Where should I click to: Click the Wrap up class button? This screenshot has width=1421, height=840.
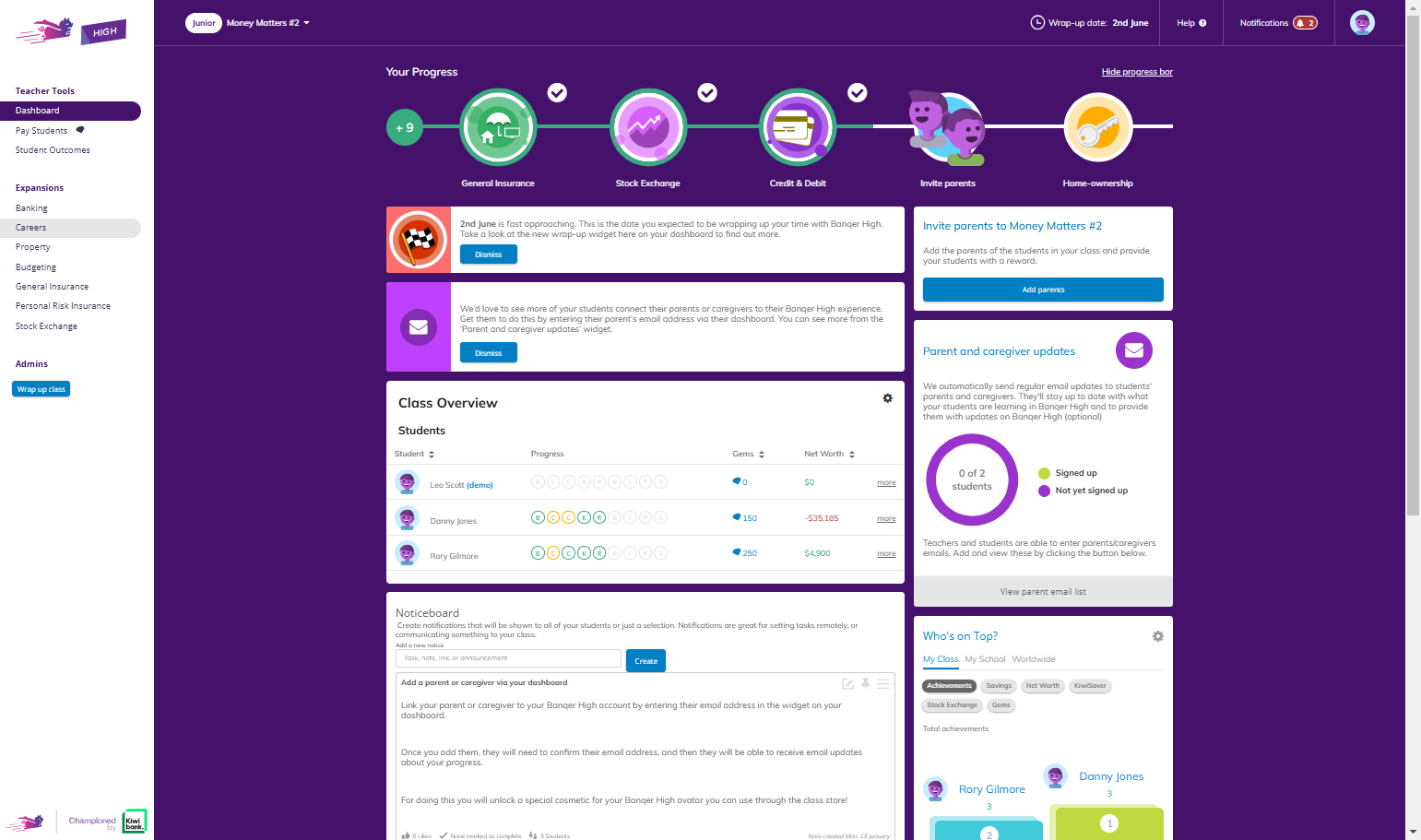[x=41, y=389]
